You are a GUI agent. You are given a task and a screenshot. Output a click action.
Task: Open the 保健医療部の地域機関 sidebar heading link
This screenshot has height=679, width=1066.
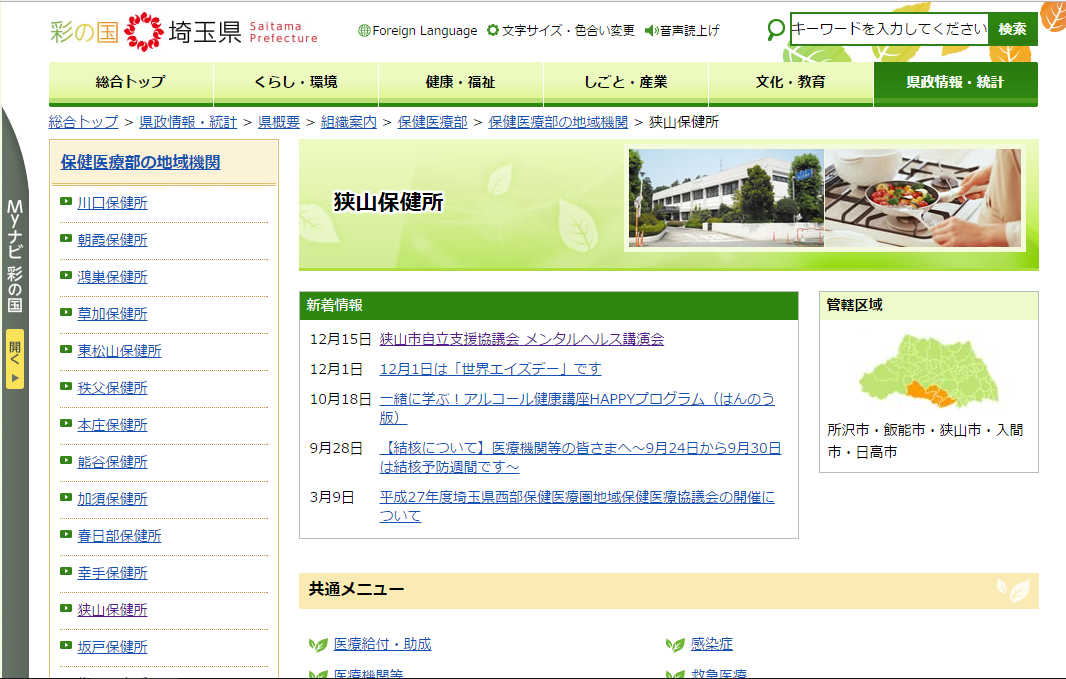click(140, 162)
